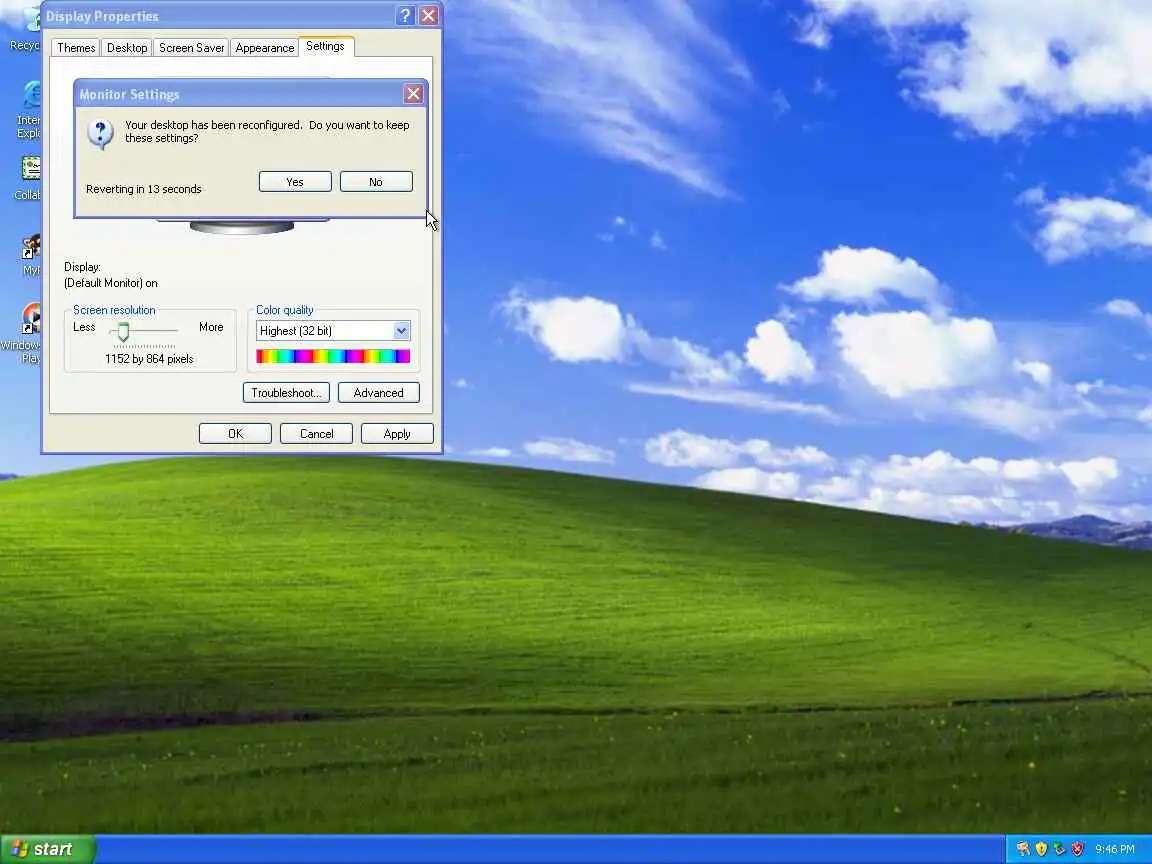Click Yes to keep display settings
Viewport: 1152px width, 864px height.
pos(295,181)
